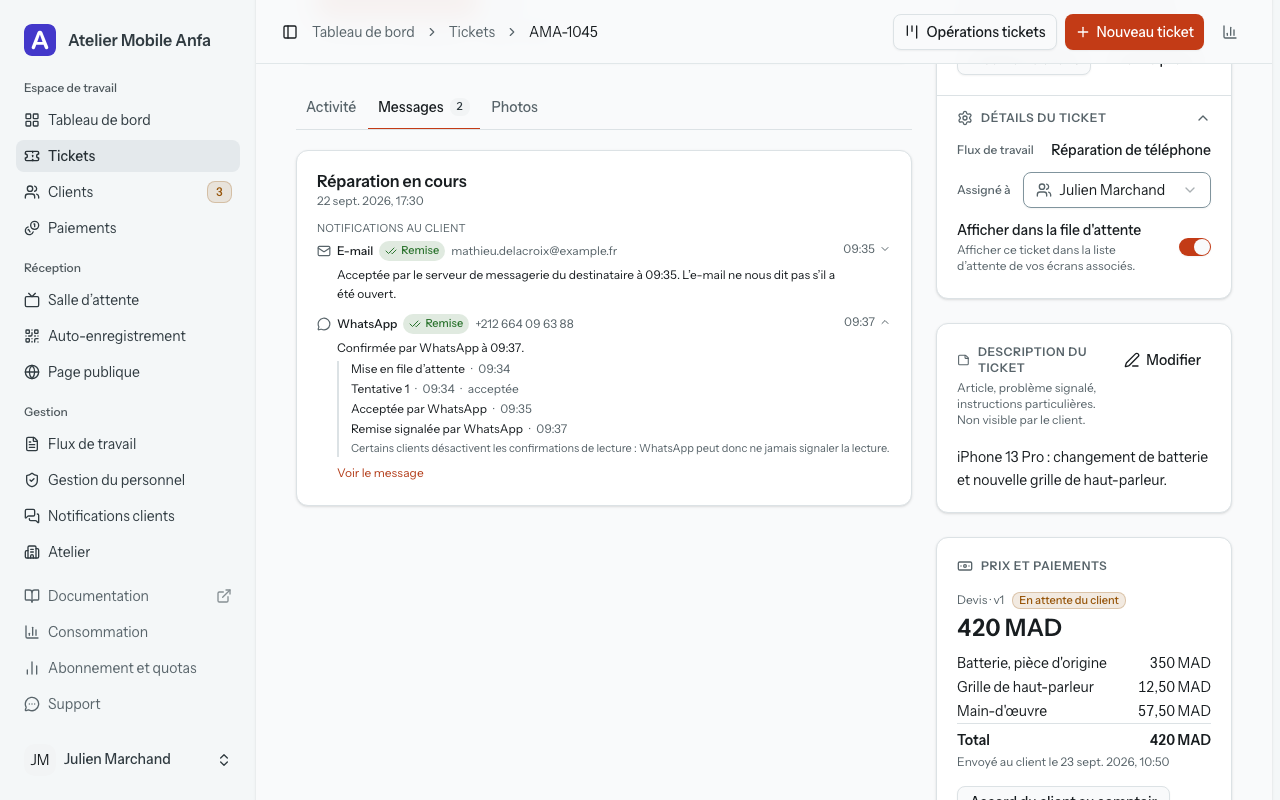Click the Messages count badge 2
1280x800 pixels.
click(460, 107)
